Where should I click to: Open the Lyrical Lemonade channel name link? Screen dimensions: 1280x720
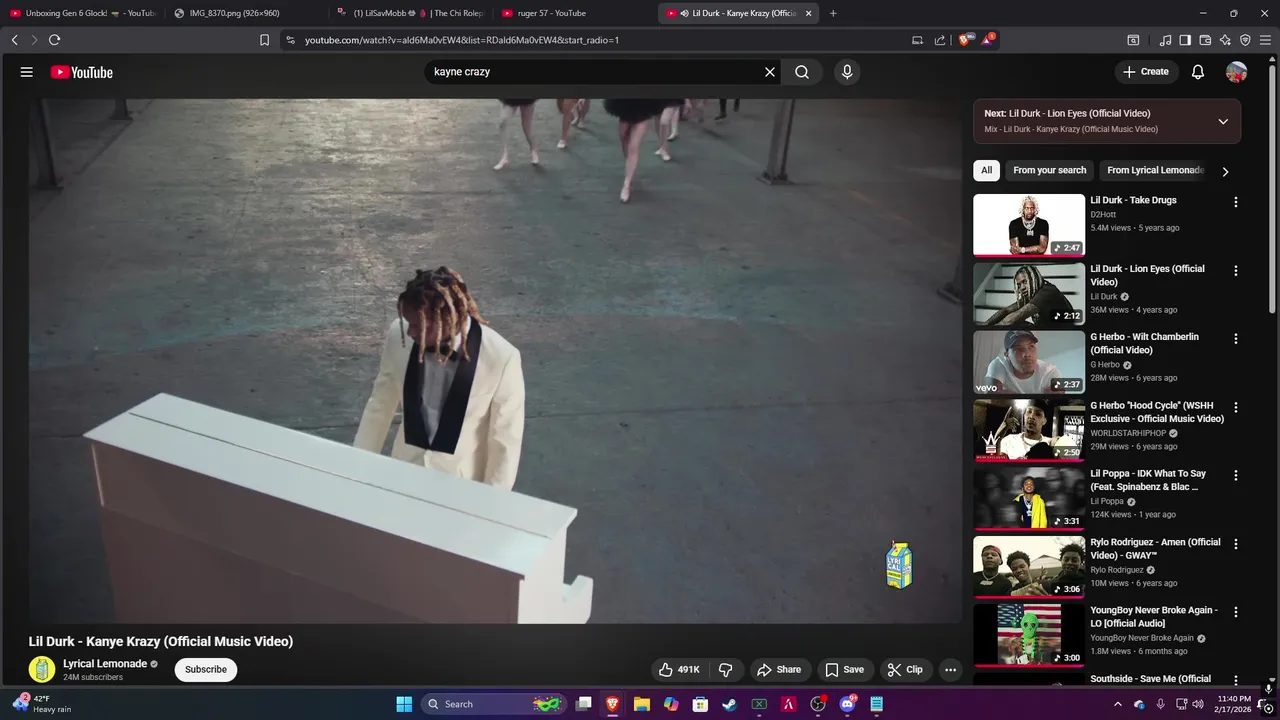[105, 664]
